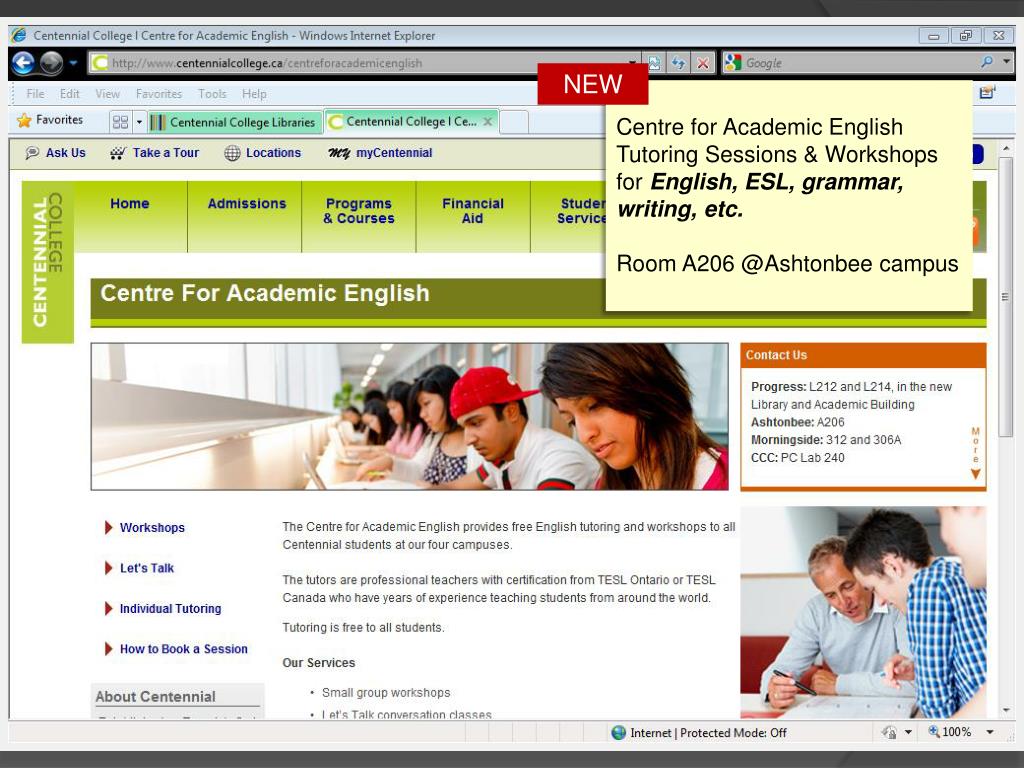This screenshot has width=1024, height=768.
Task: Open How to Book a Session link
Action: [184, 649]
